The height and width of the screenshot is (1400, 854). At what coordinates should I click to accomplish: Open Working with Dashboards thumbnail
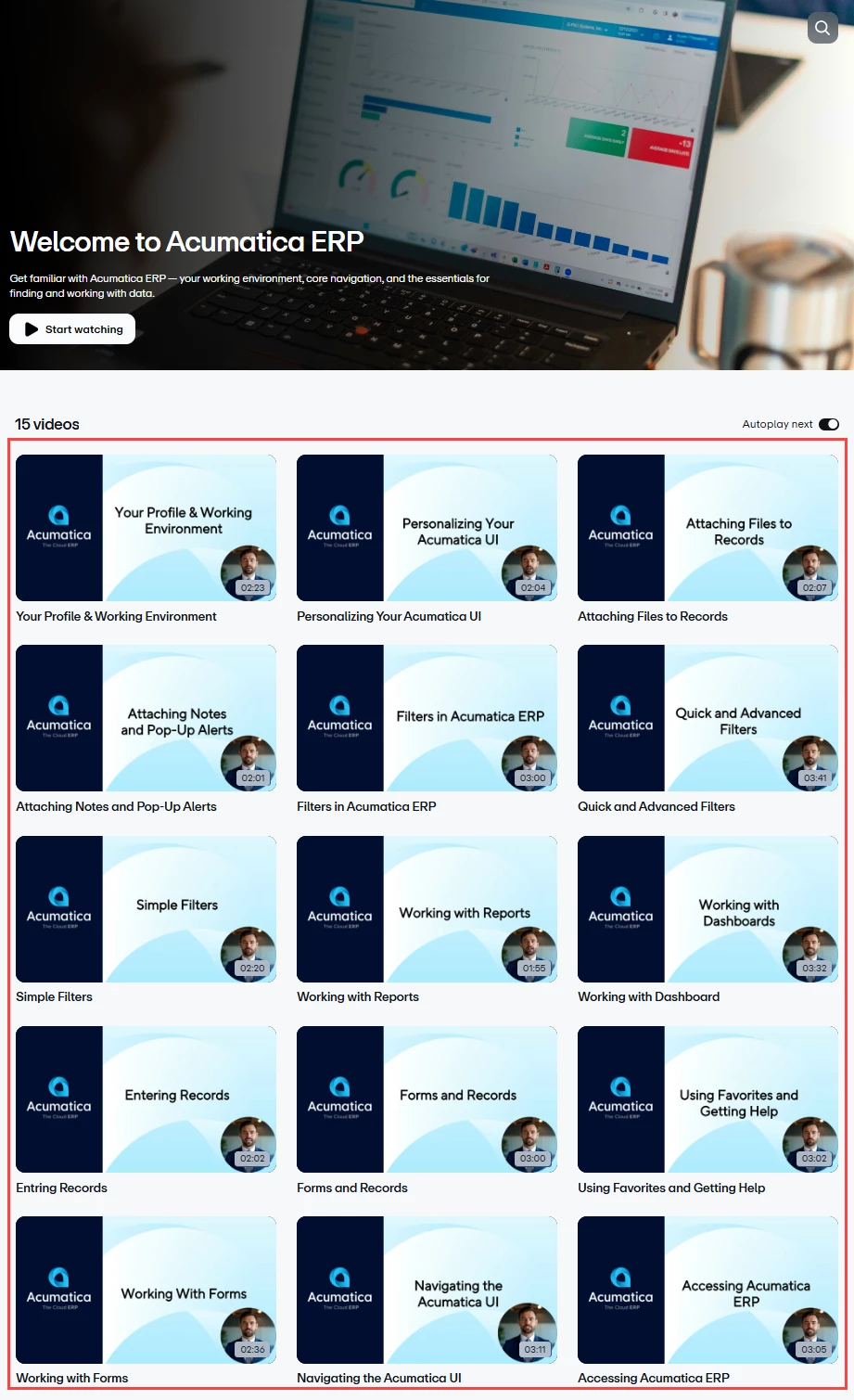pyautogui.click(x=707, y=909)
